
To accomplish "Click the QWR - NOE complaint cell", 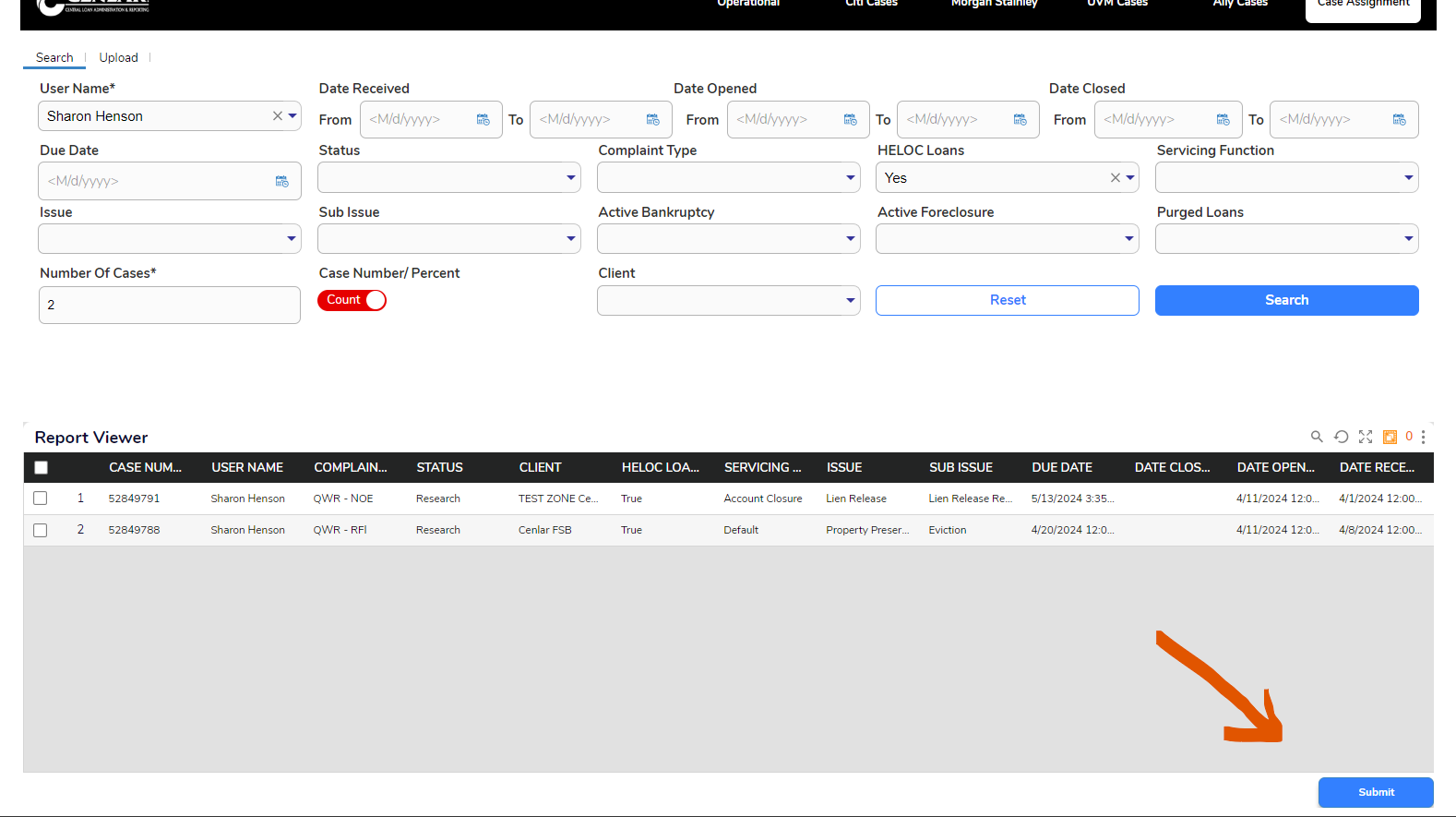I will (343, 499).
